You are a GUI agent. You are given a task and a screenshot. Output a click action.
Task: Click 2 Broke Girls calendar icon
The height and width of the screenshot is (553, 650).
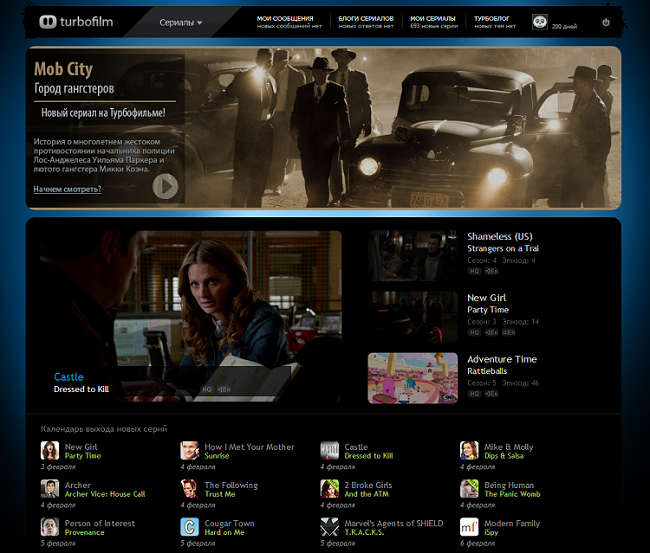(330, 489)
